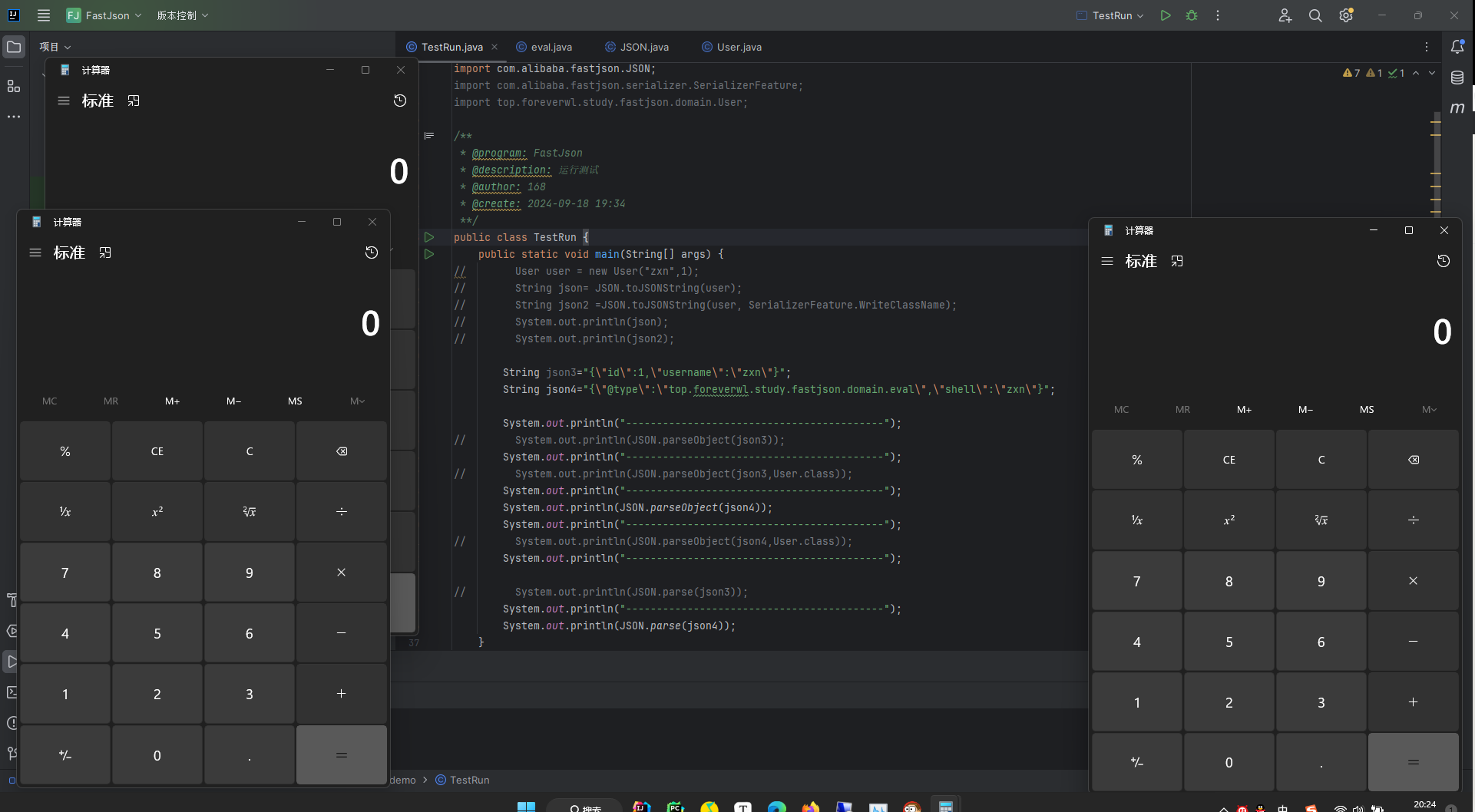Image resolution: width=1475 pixels, height=812 pixels.
Task: Open the Project tool window folder icon
Action: tap(14, 47)
